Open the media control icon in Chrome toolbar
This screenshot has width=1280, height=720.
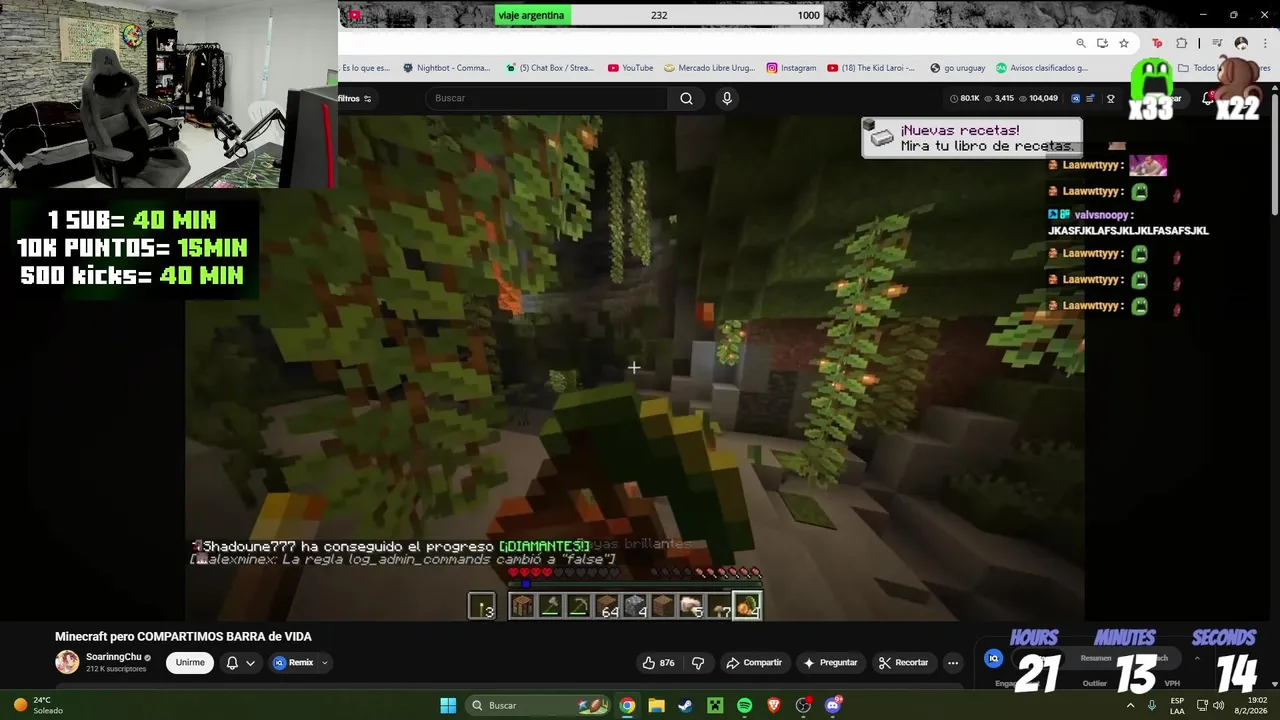(1217, 43)
